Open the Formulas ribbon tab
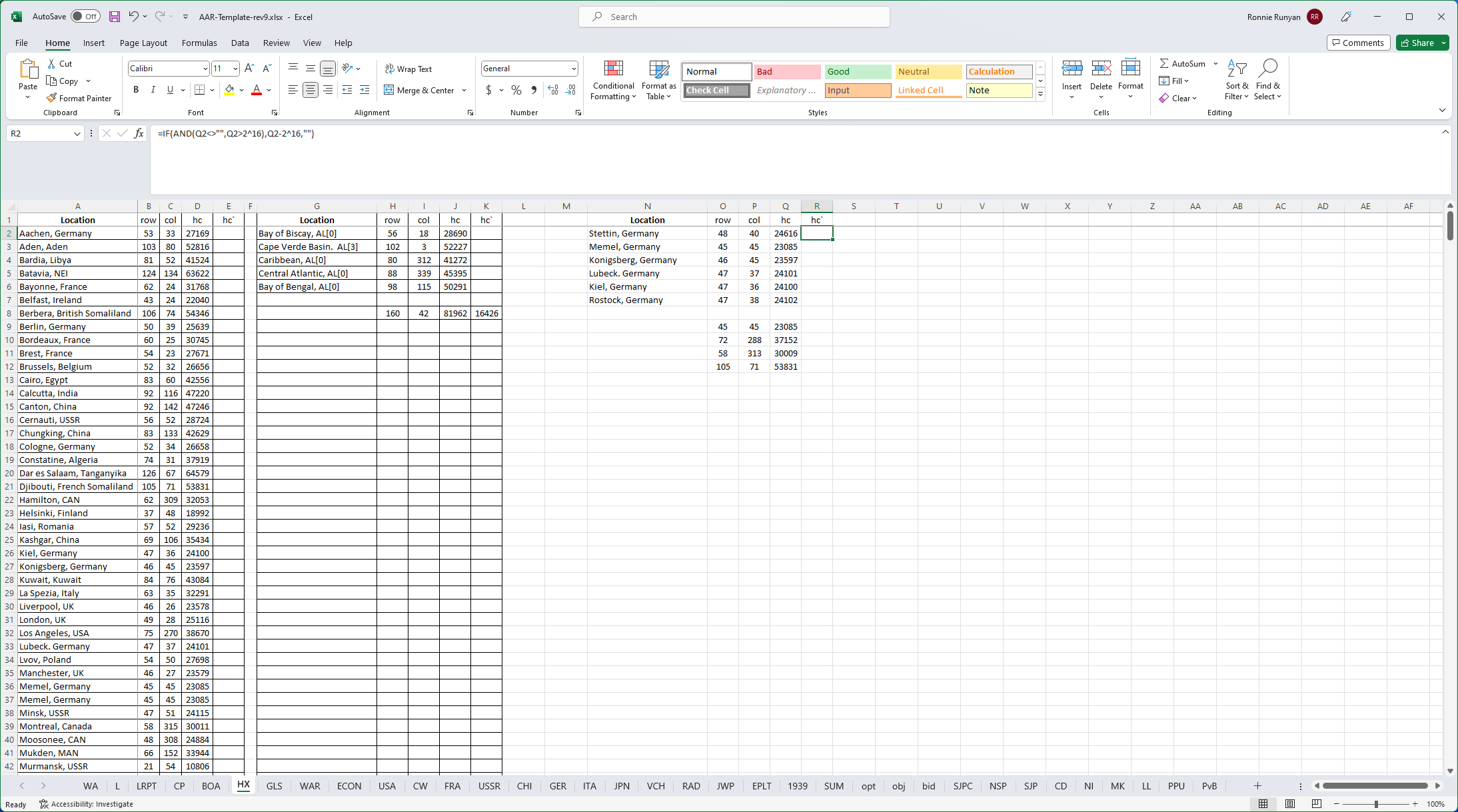 coord(199,43)
